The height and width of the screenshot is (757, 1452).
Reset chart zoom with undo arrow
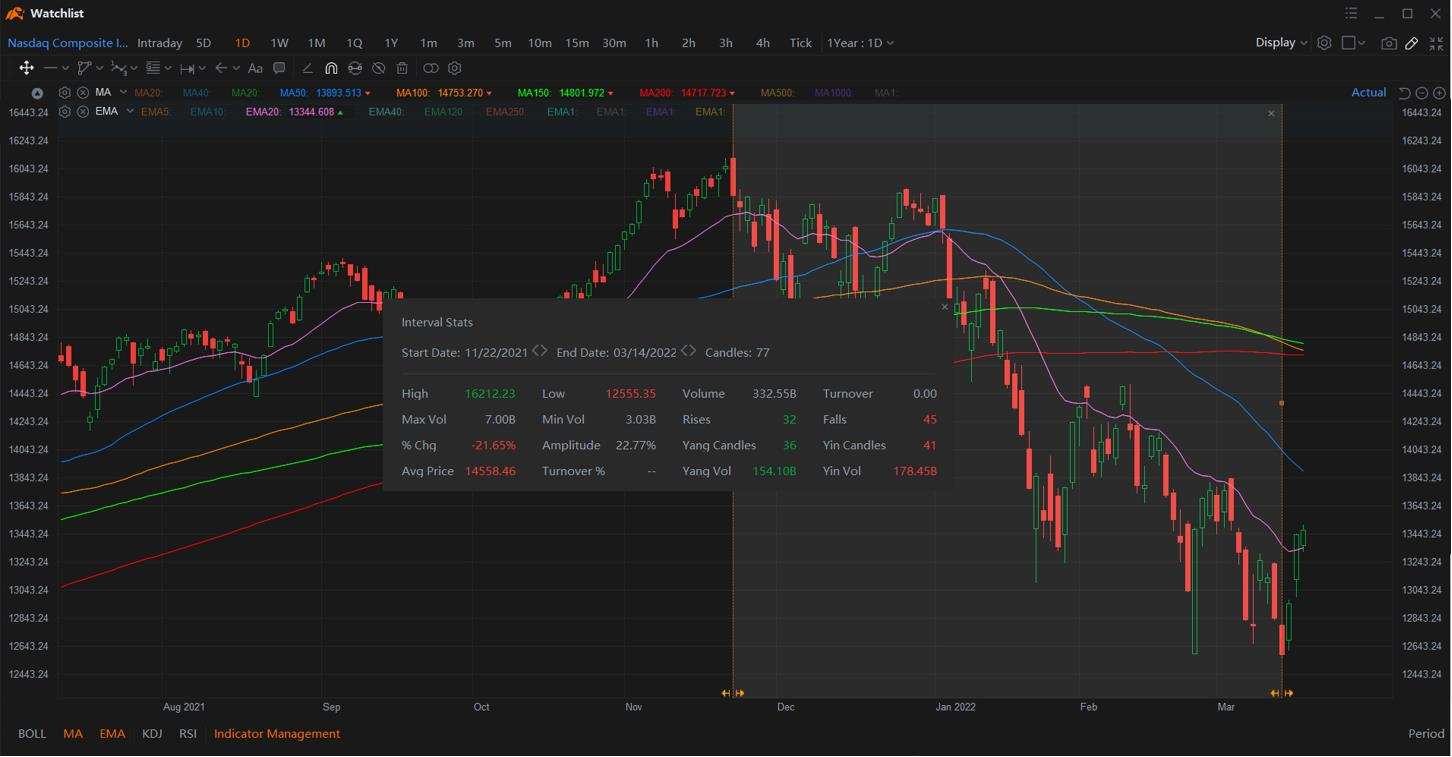coord(1404,93)
